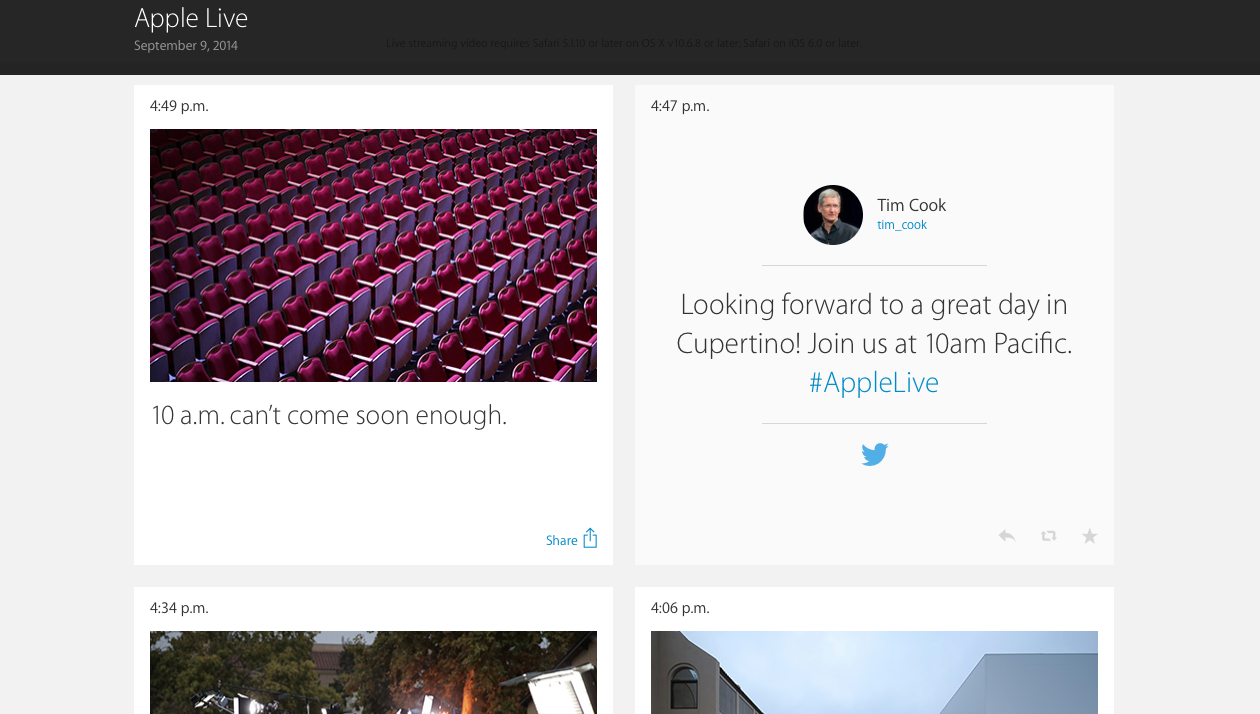
Task: Click the 4:06 p.m. timestamp
Action: [680, 608]
